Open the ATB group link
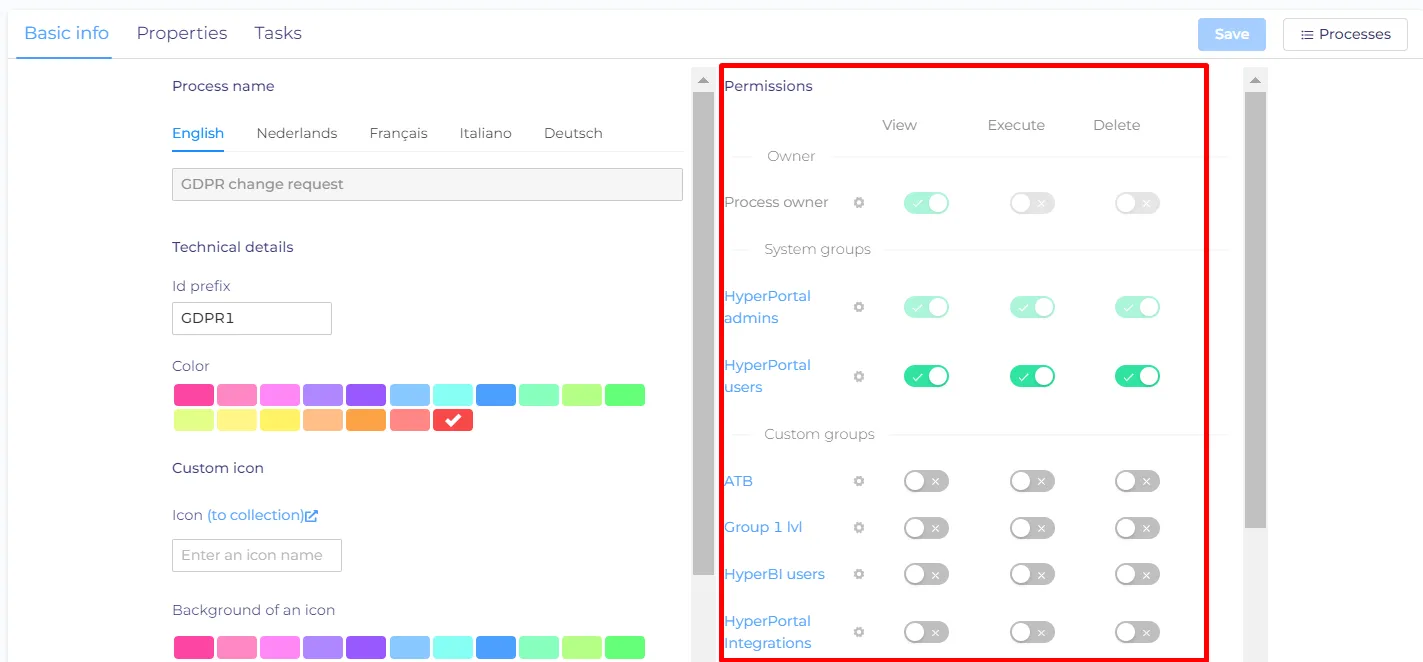 click(x=738, y=481)
